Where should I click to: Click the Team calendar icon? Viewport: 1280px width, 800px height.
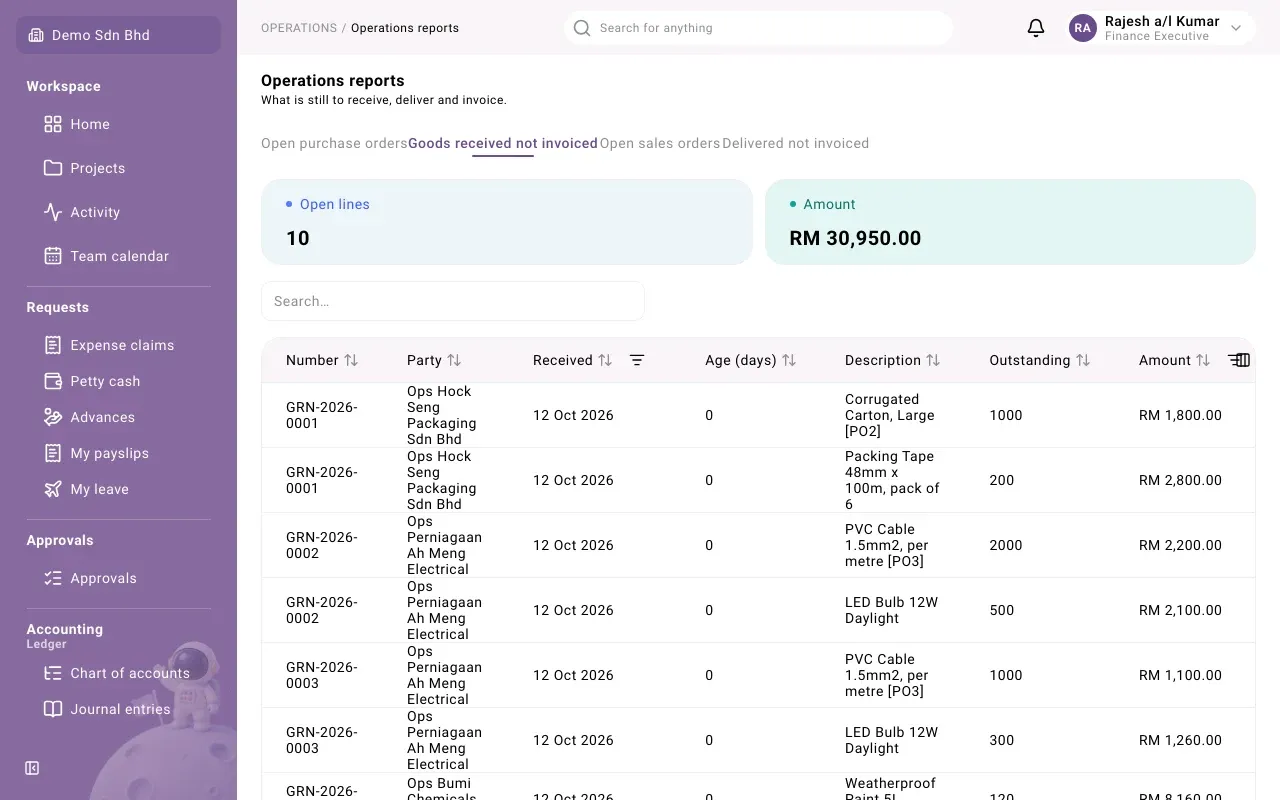[53, 256]
